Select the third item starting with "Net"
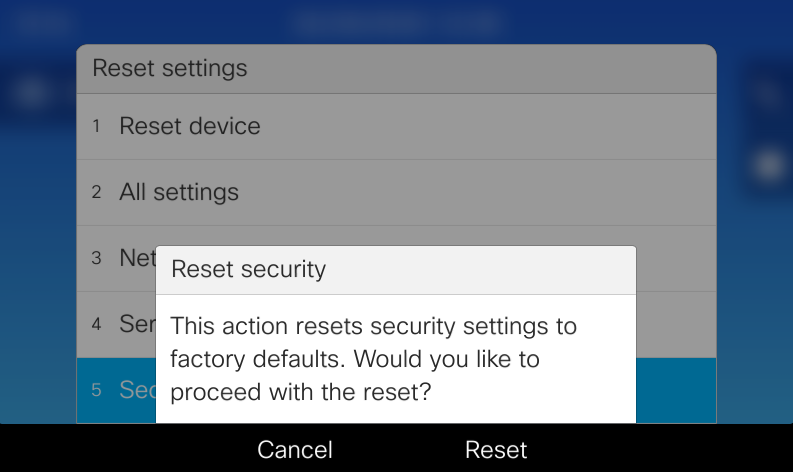 [x=137, y=257]
